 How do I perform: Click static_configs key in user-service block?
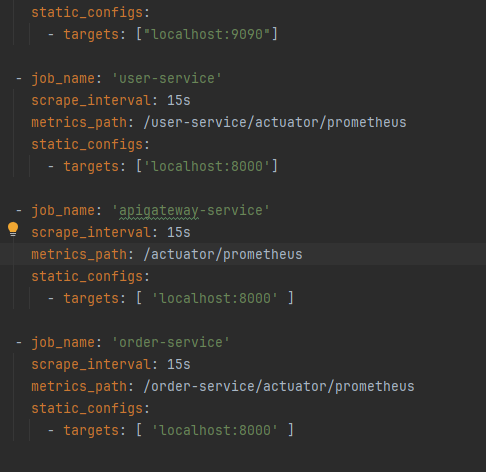(87, 145)
